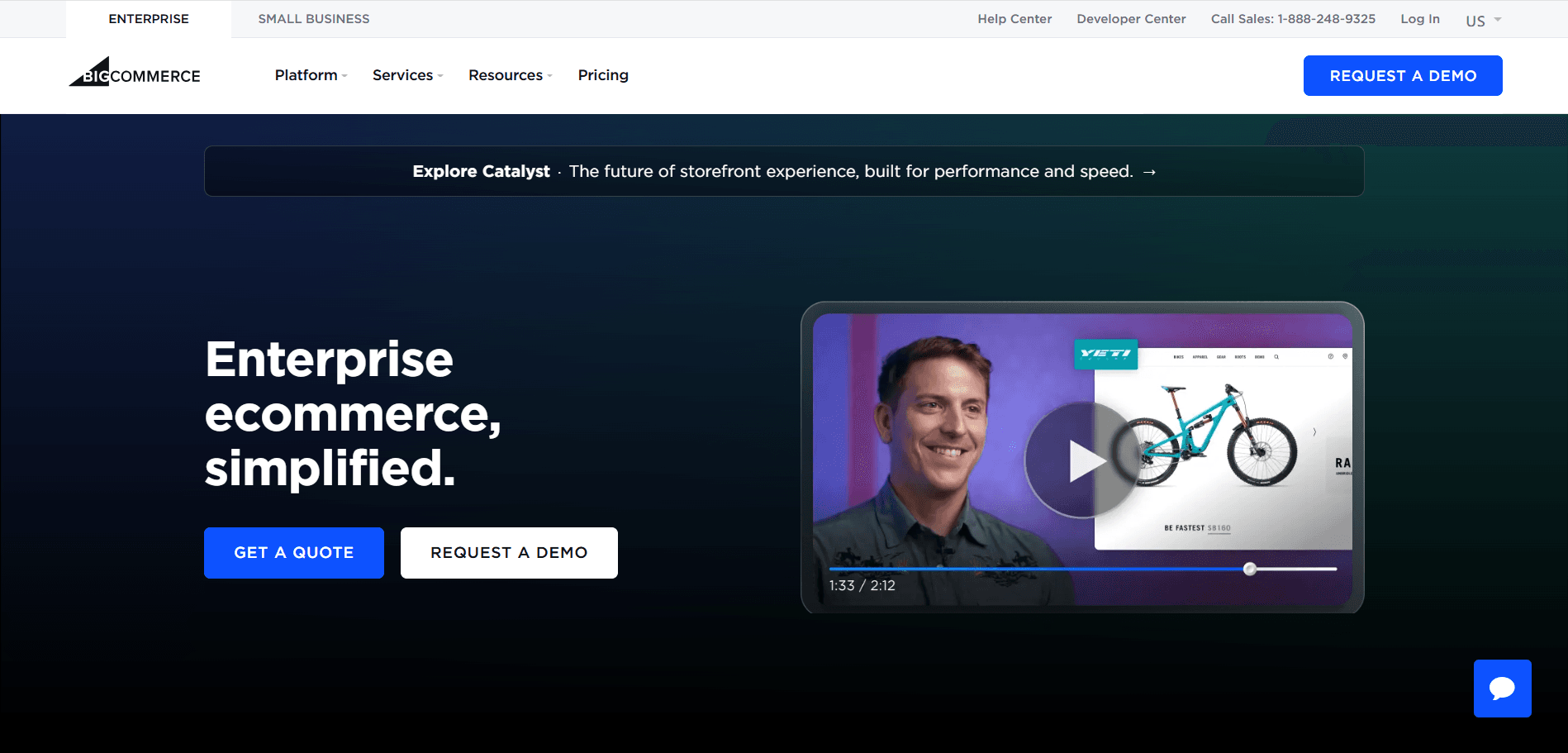
Task: Open the live chat bubble icon
Action: (1502, 689)
